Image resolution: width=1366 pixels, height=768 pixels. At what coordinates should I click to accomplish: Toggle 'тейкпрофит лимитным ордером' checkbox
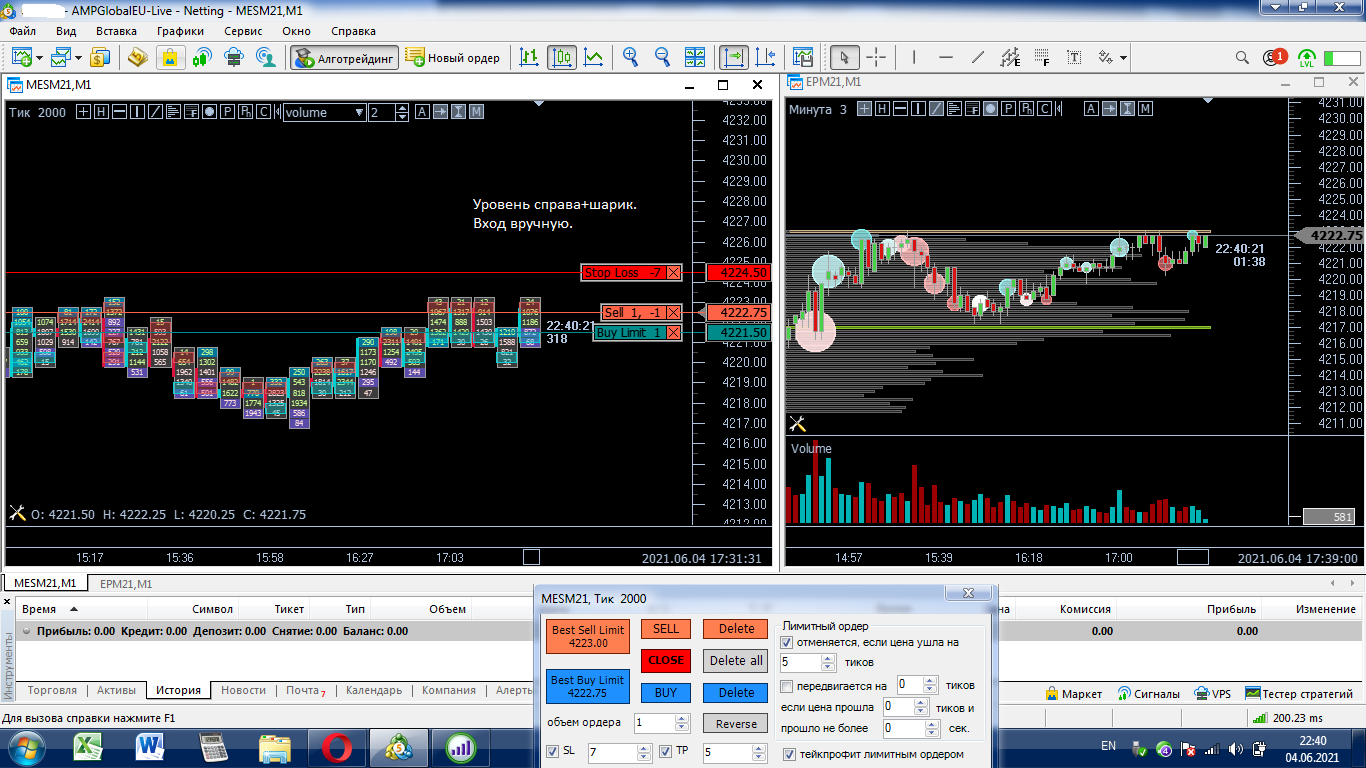click(x=789, y=754)
